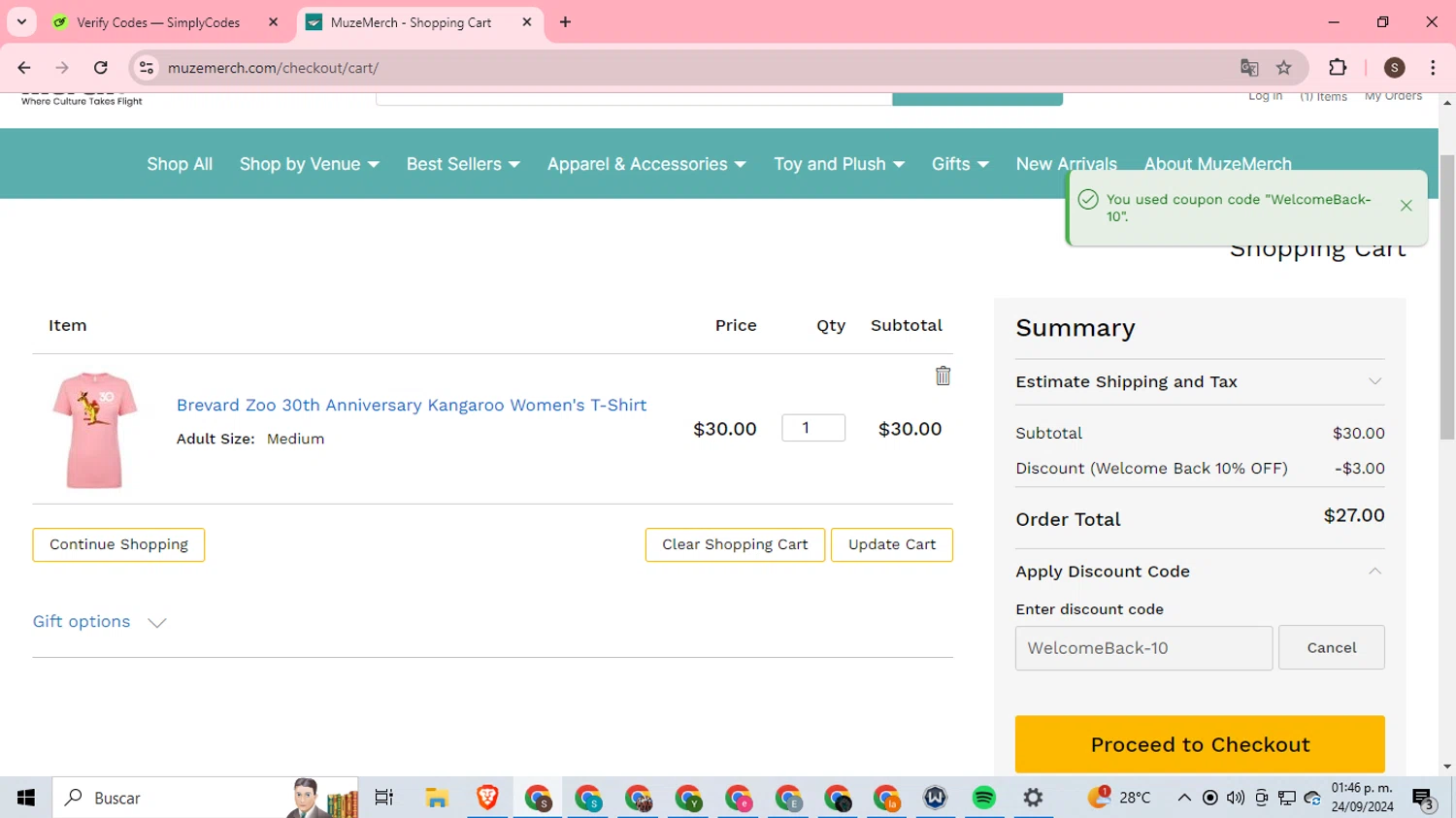
Task: Close the MuzeMerch Shopping Cart tab
Action: (x=527, y=22)
